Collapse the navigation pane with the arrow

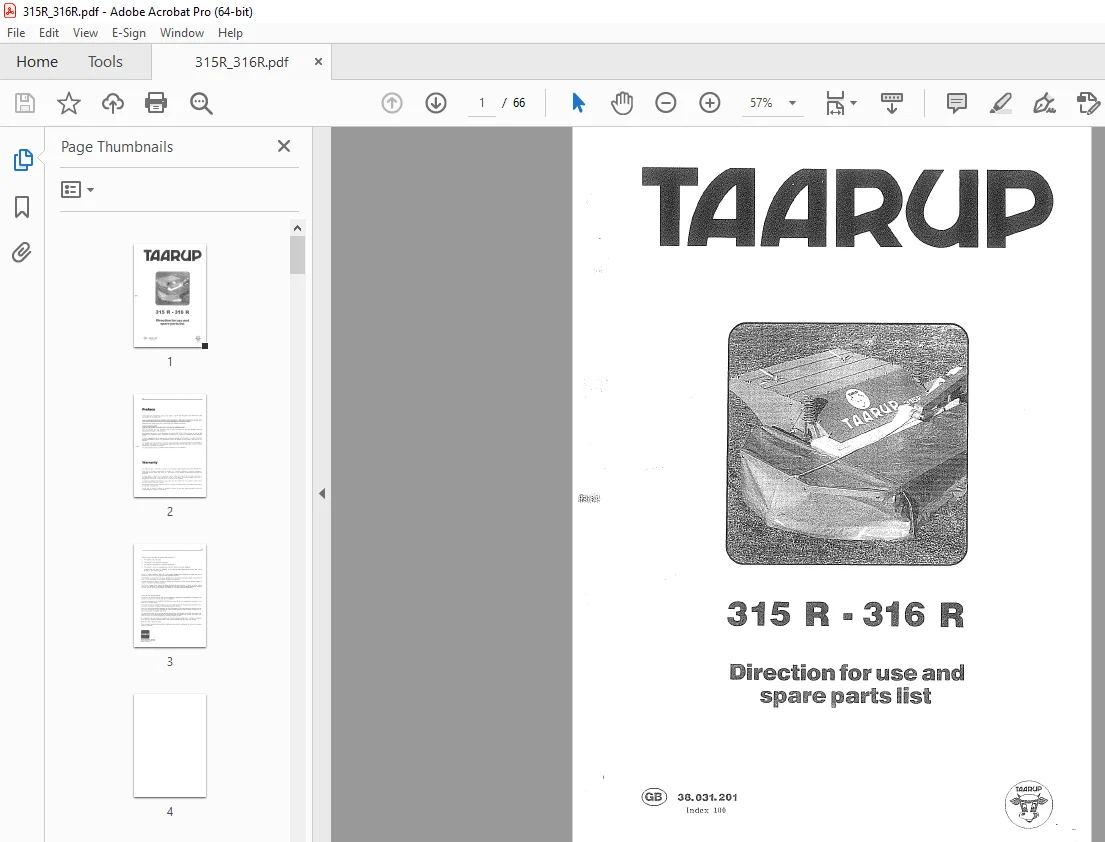(x=322, y=493)
